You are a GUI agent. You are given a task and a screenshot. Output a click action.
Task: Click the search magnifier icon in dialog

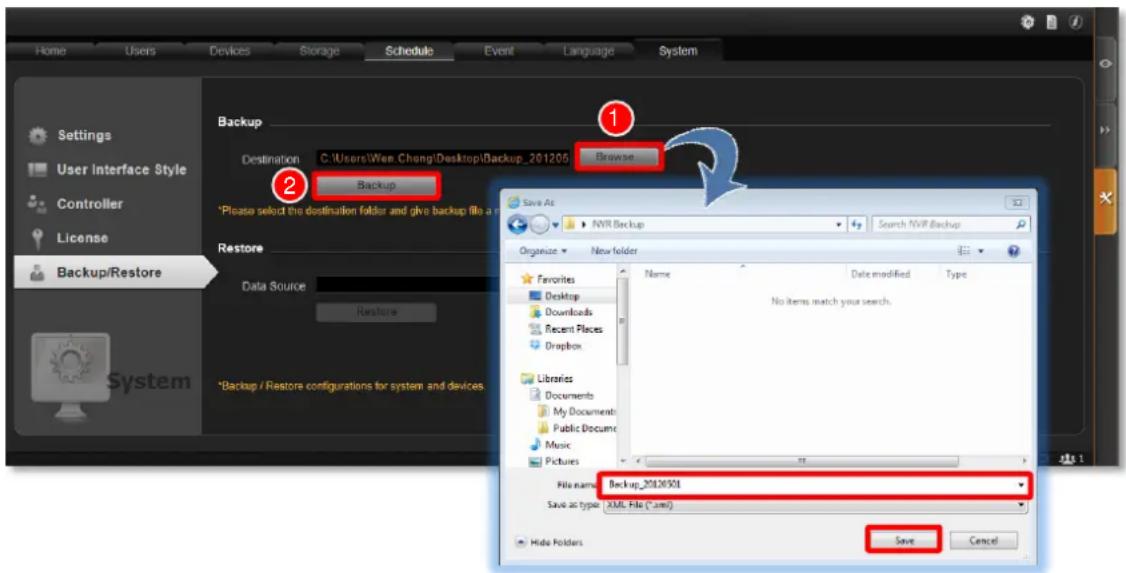click(x=1020, y=225)
